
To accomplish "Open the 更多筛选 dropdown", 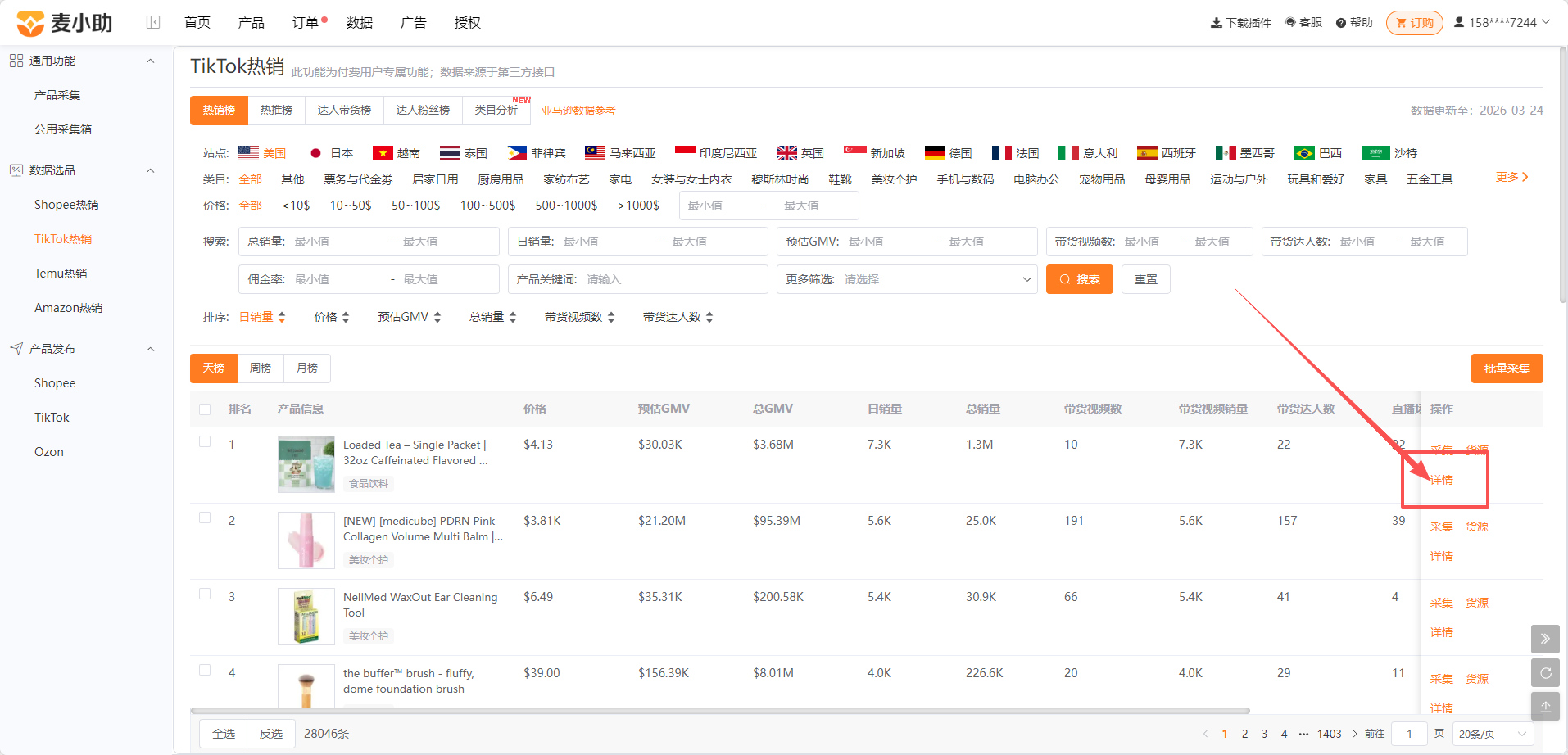I will point(907,279).
